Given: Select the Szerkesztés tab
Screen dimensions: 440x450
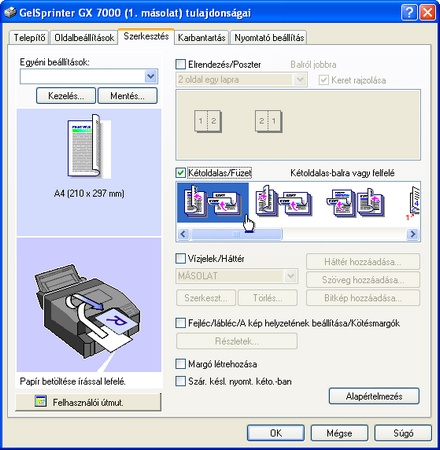Looking at the screenshot, I should click(146, 36).
